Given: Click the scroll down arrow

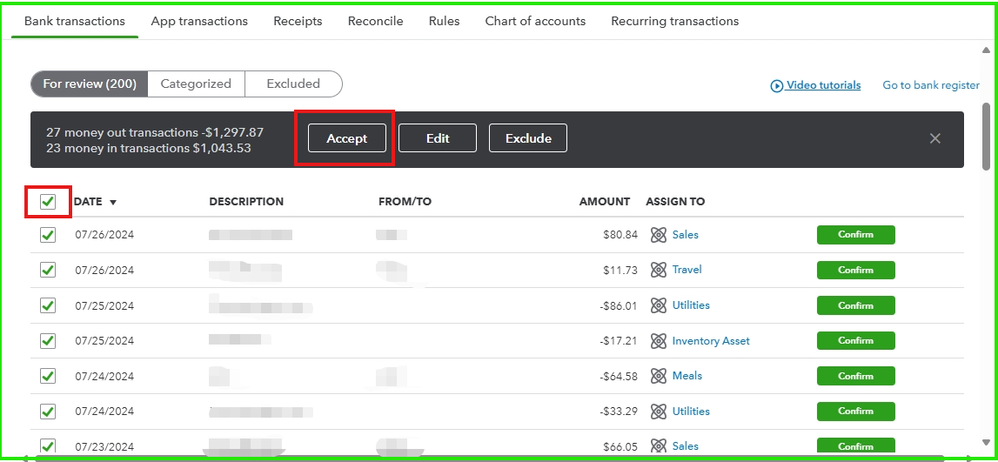Looking at the screenshot, I should click(x=986, y=442).
